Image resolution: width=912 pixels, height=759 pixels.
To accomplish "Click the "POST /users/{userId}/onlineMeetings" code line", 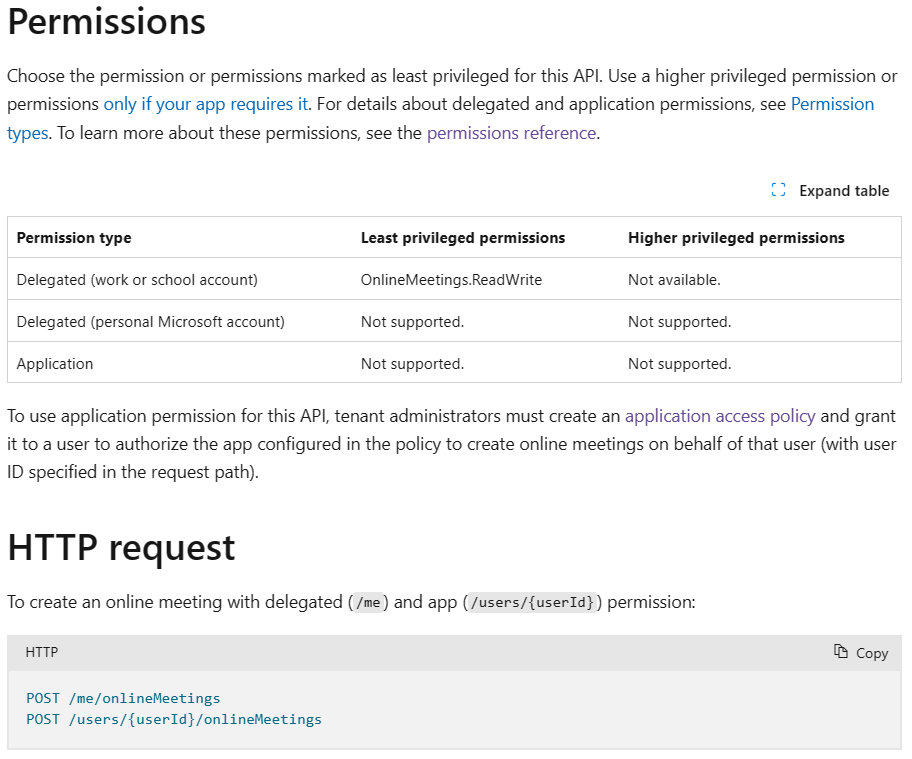I will pos(174,719).
